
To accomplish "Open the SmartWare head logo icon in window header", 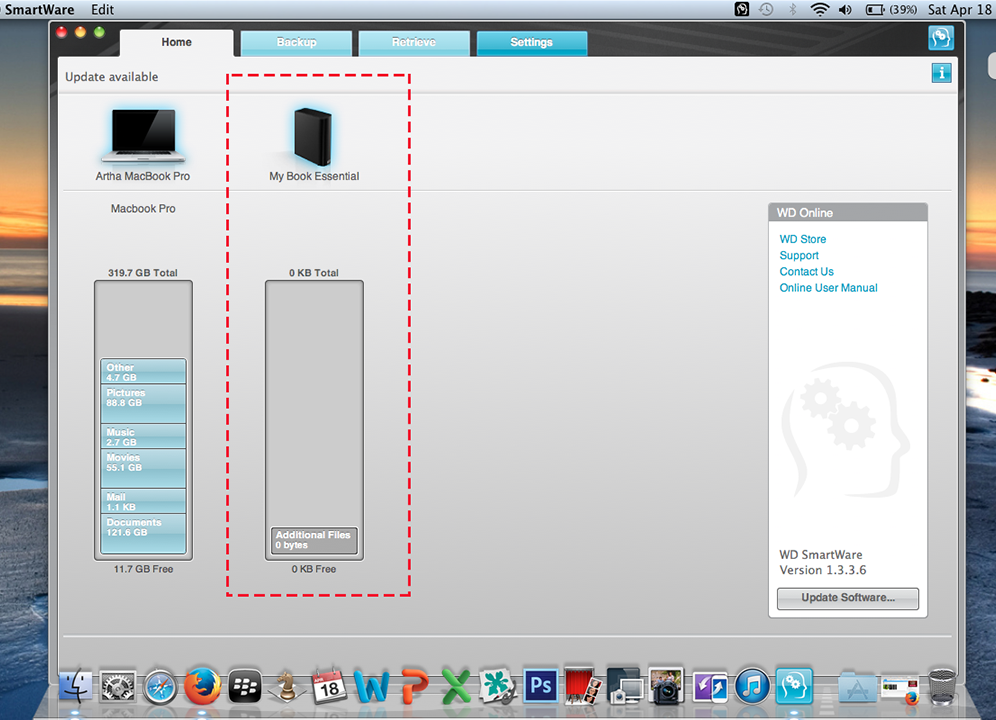I will 941,38.
